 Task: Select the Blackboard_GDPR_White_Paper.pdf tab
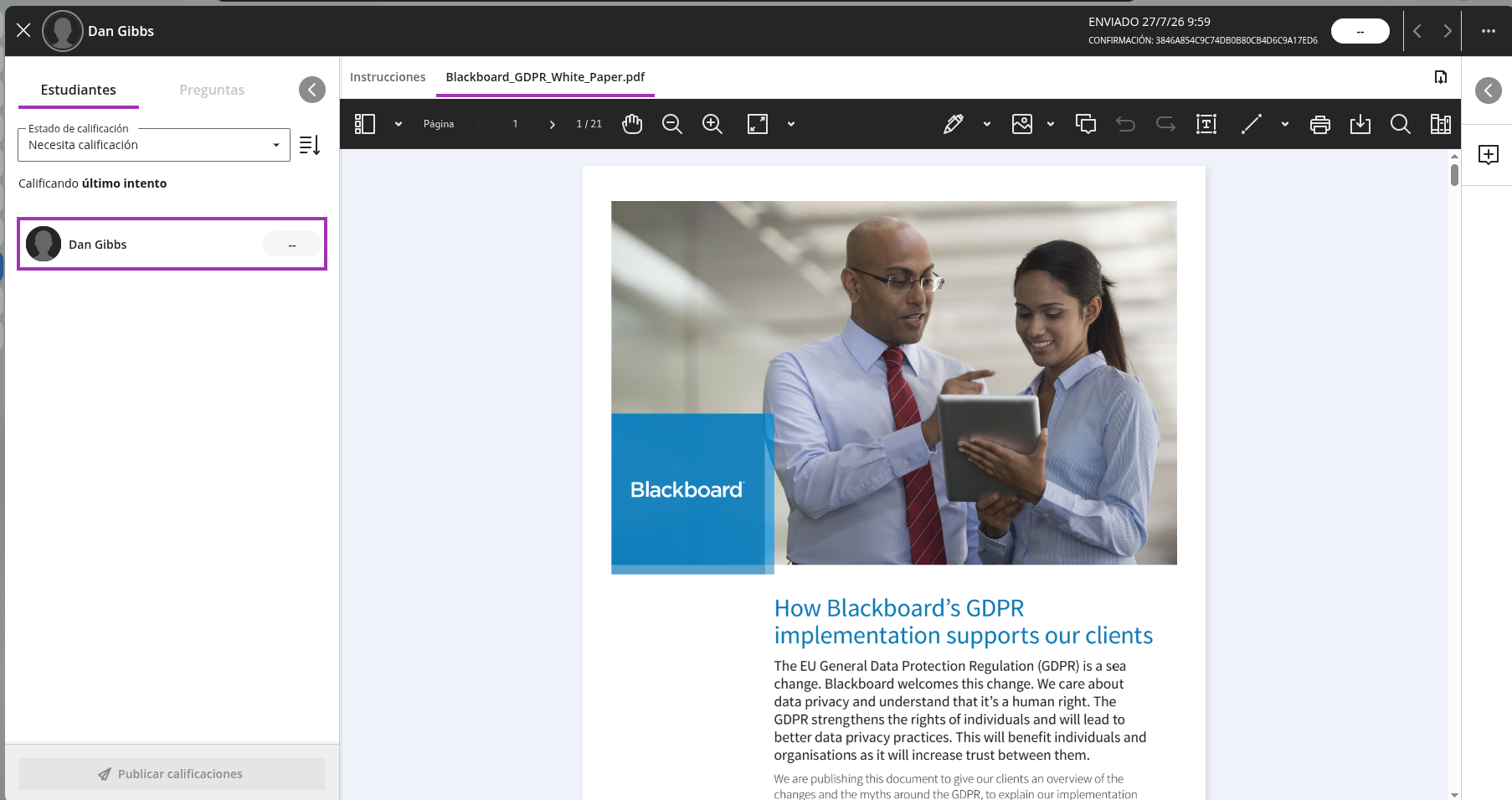pyautogui.click(x=545, y=77)
